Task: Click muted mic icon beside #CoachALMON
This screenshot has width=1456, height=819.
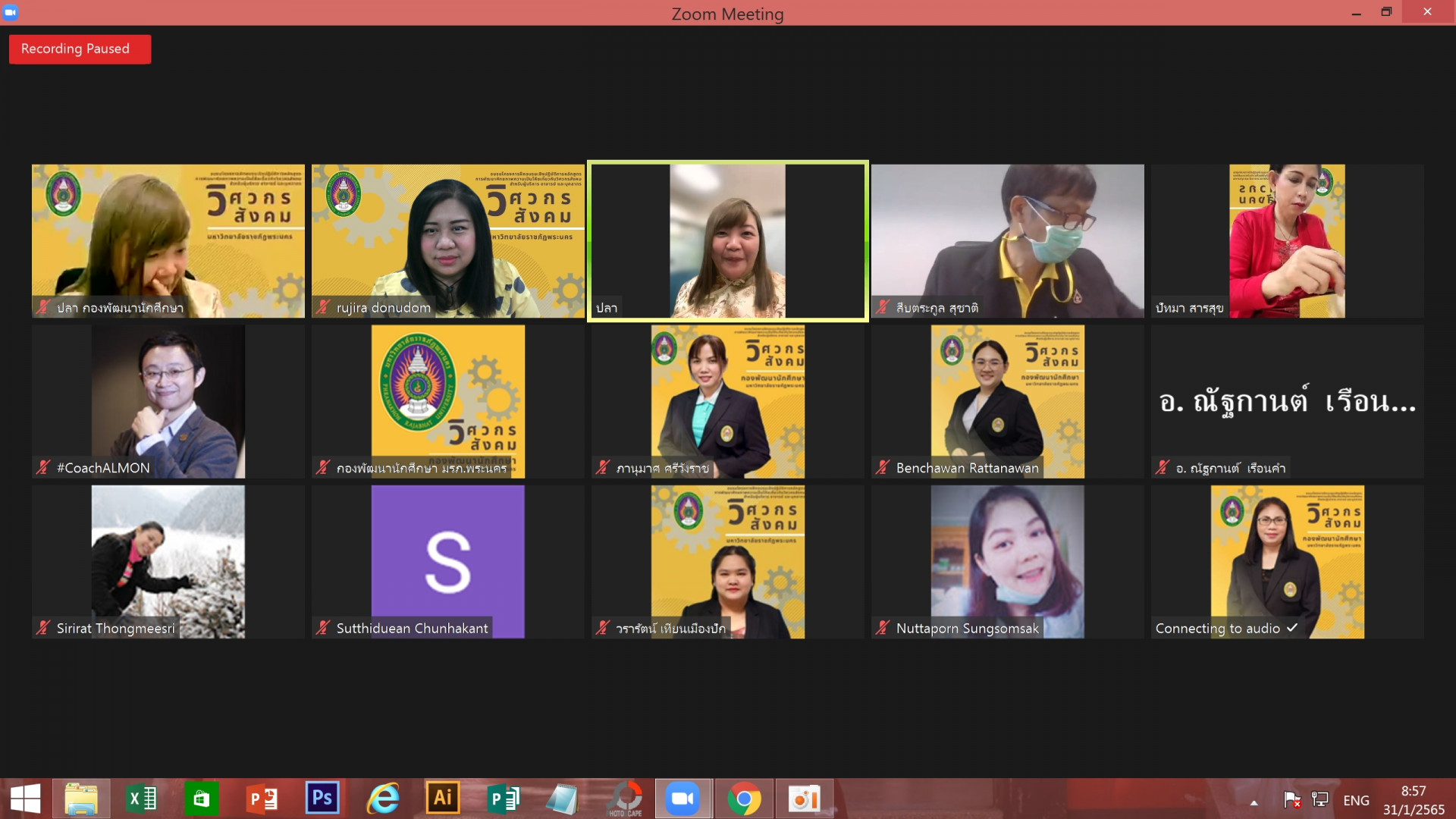Action: [44, 468]
